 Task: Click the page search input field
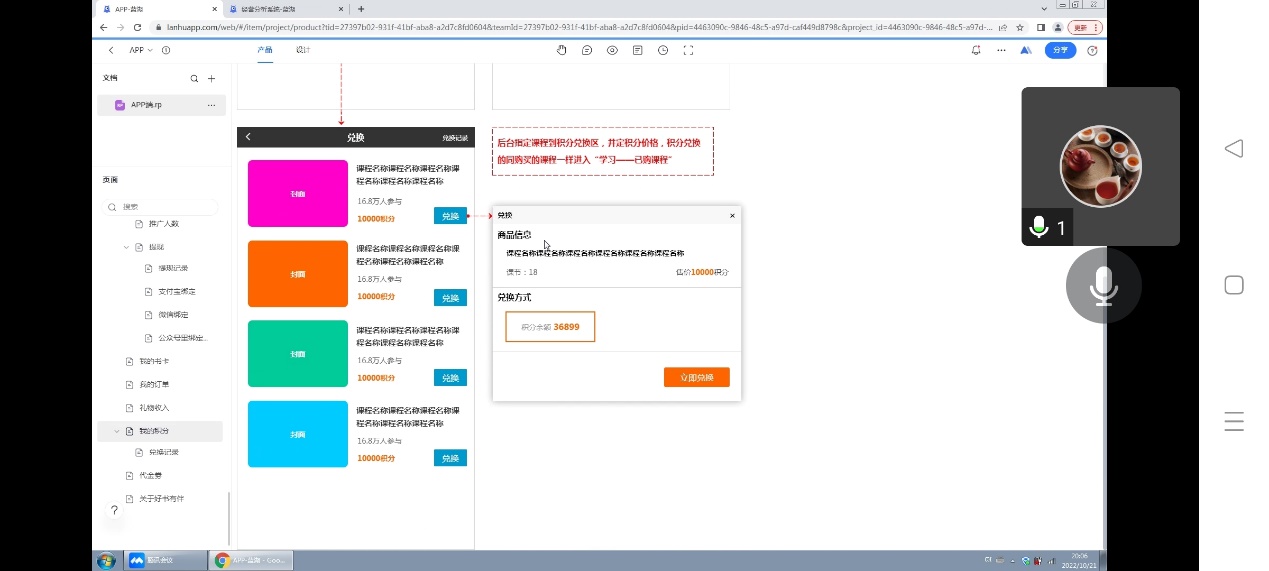pos(165,207)
